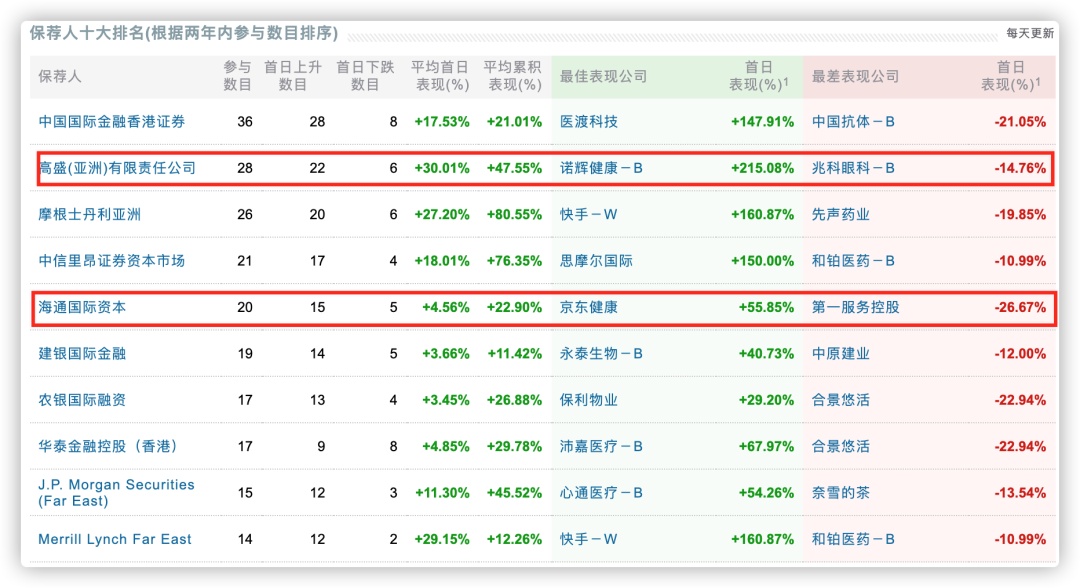Click the 保荐人 column header
This screenshot has height=588, width=1080.
[60, 76]
